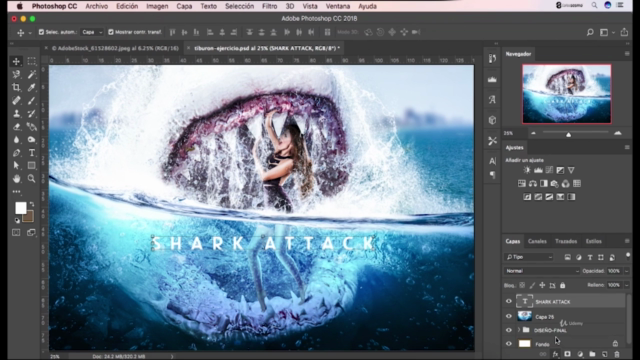Click the Navegador preview thumbnail

pyautogui.click(x=567, y=94)
